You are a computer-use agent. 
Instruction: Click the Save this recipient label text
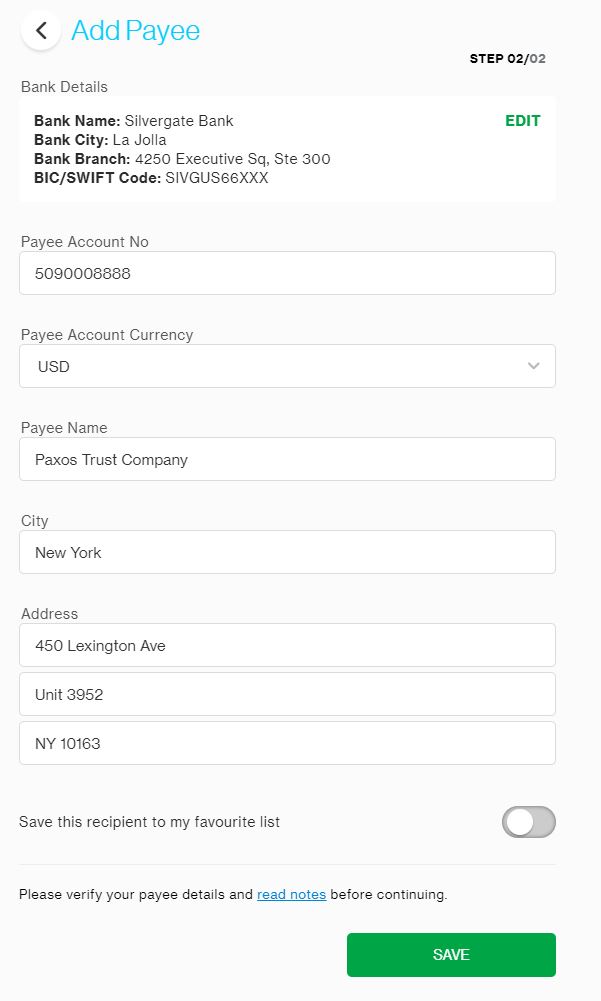[x=149, y=822]
